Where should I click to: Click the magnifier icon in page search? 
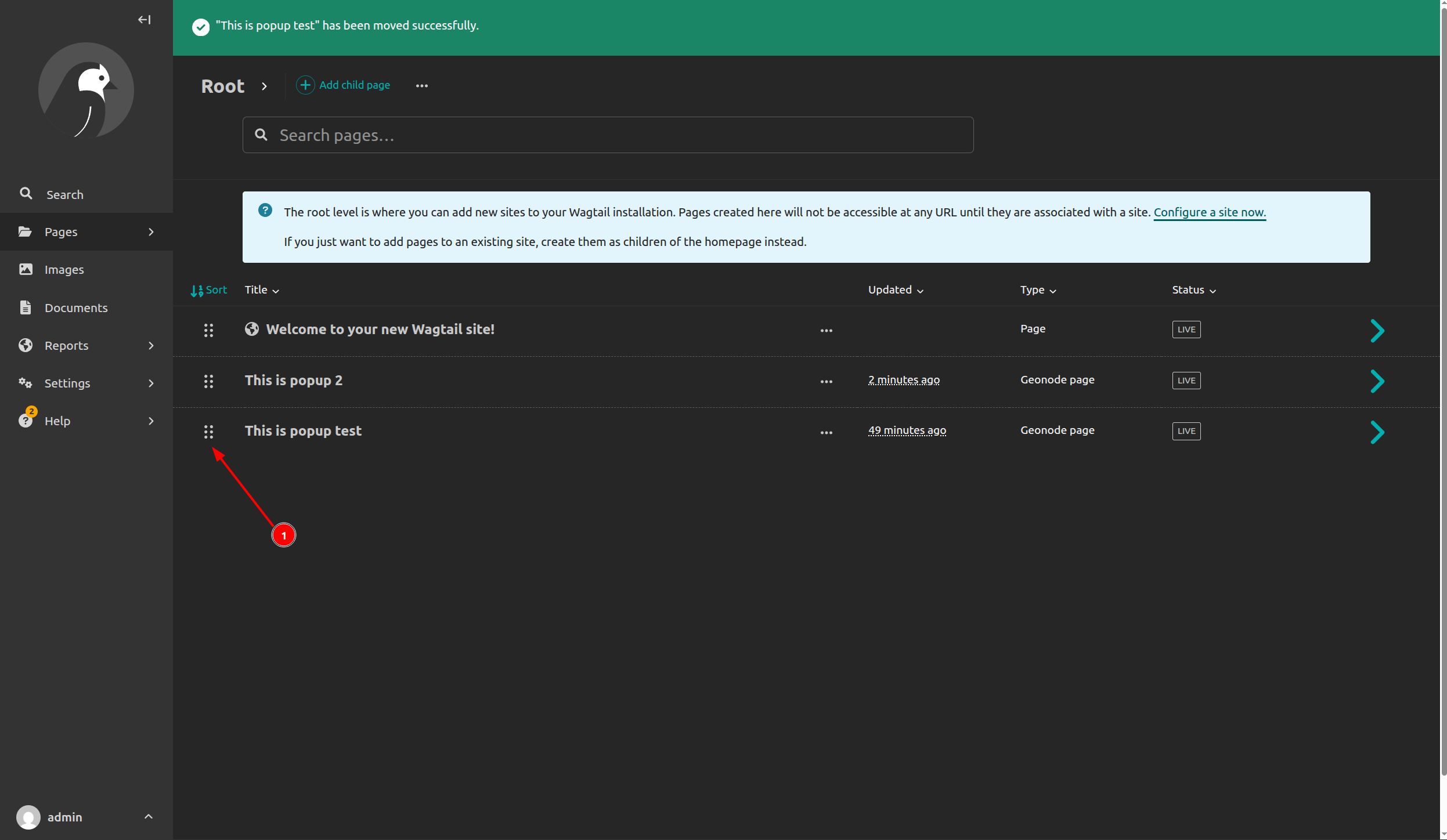[261, 135]
